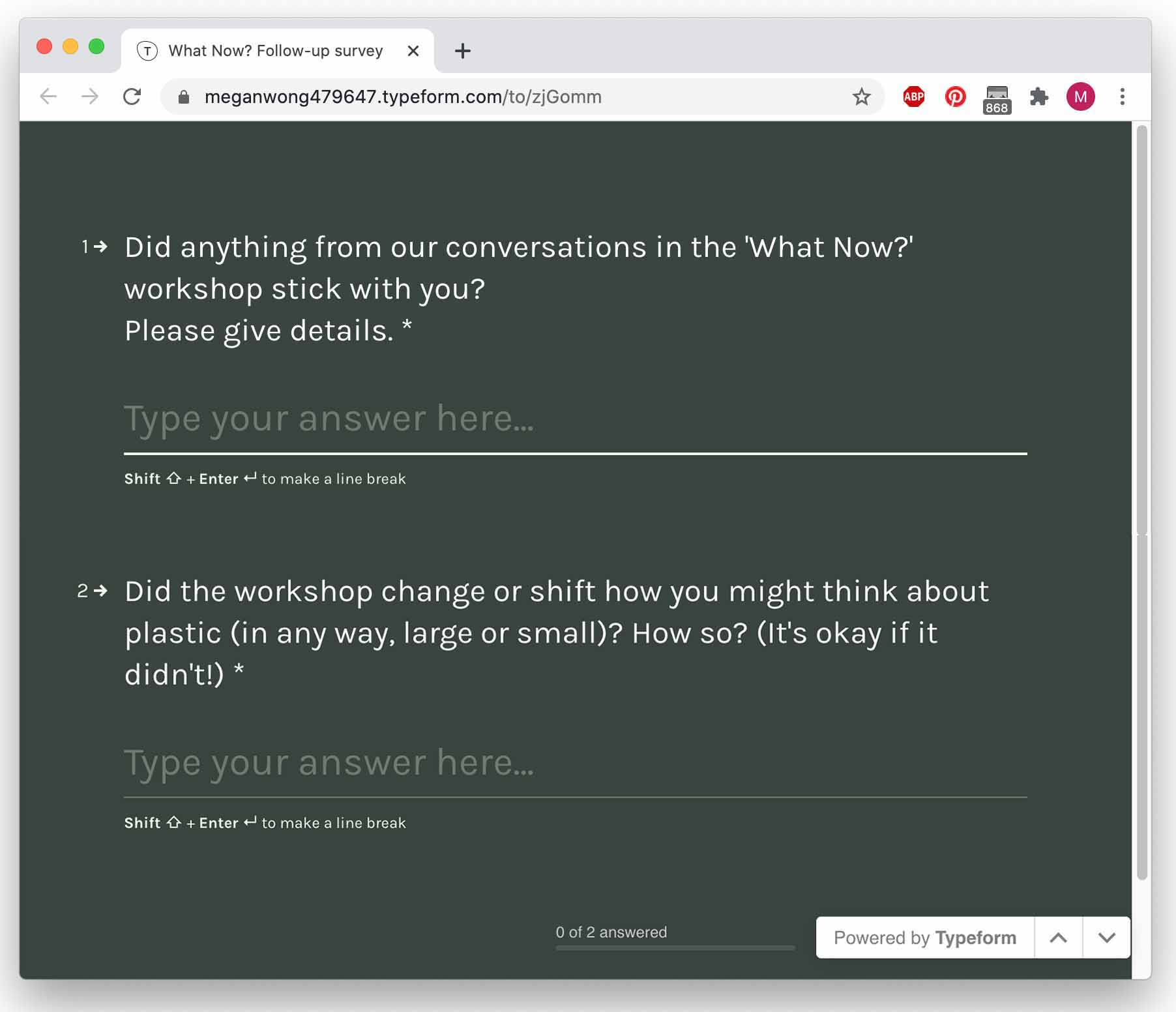
Task: Click the survey progress bar
Action: [675, 947]
